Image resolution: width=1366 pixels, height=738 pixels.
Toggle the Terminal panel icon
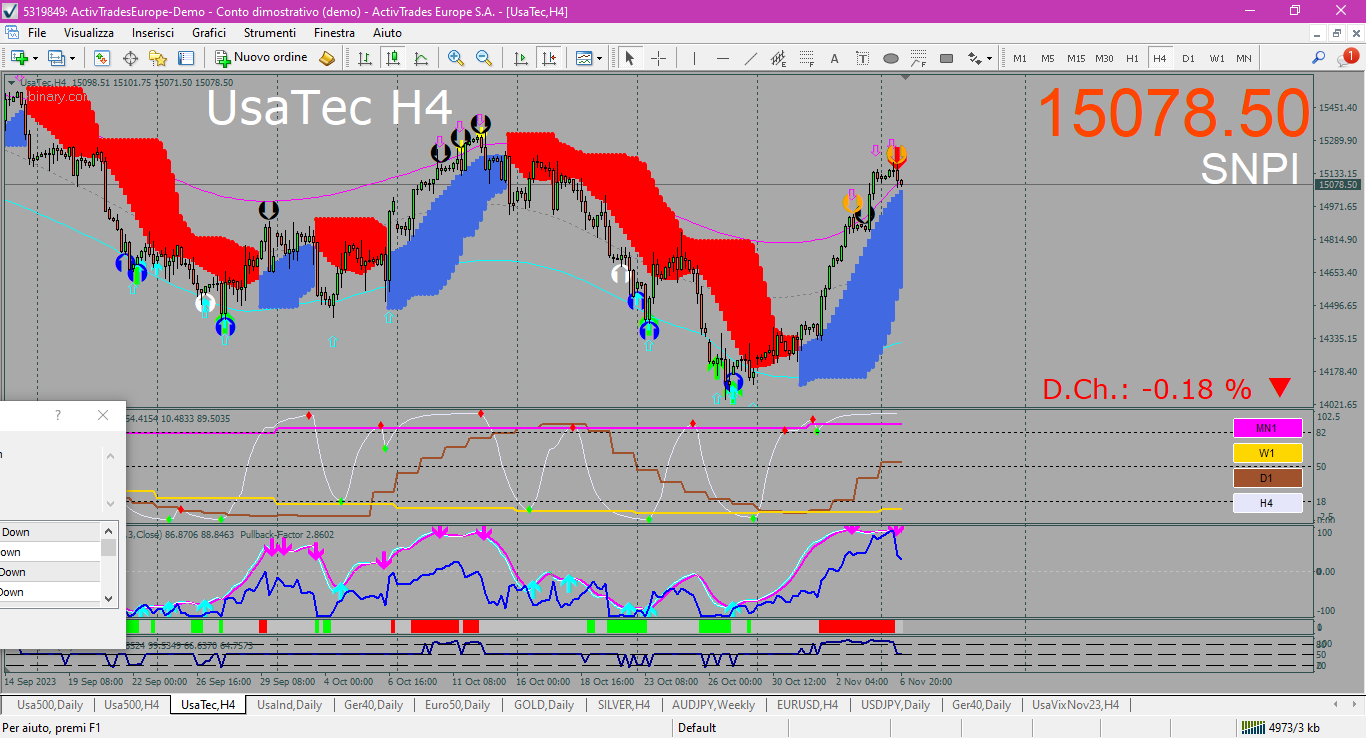pos(186,58)
